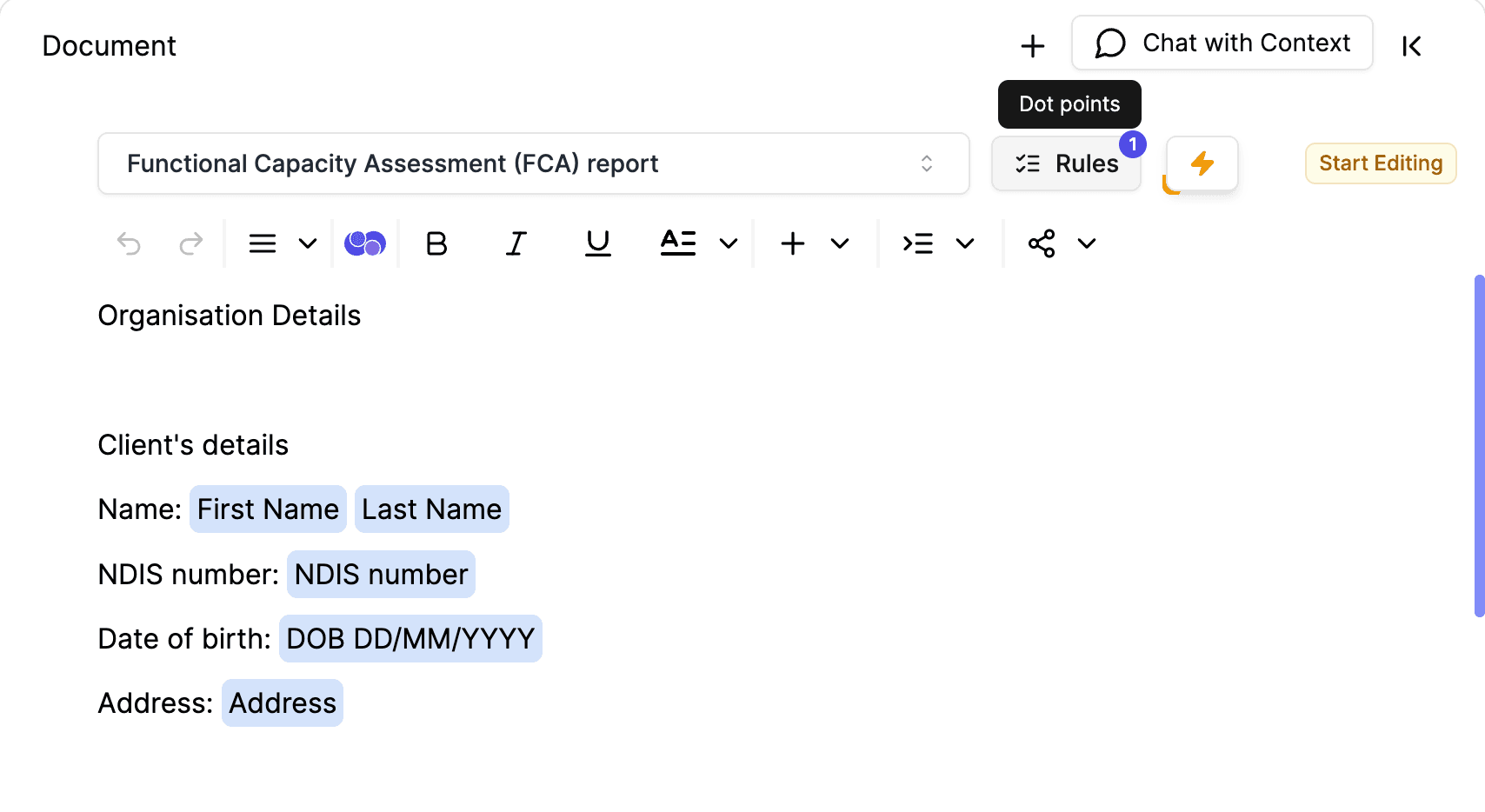Click the redo arrow icon
1485x812 pixels.
coord(190,243)
